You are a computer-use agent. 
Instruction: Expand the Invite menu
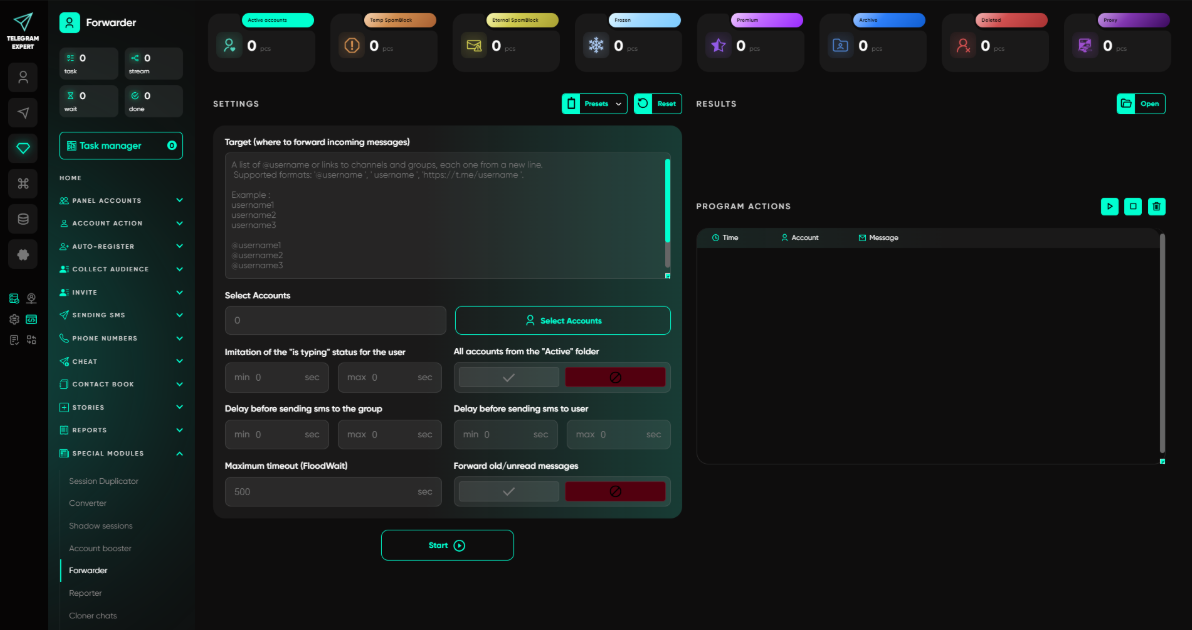[121, 293]
